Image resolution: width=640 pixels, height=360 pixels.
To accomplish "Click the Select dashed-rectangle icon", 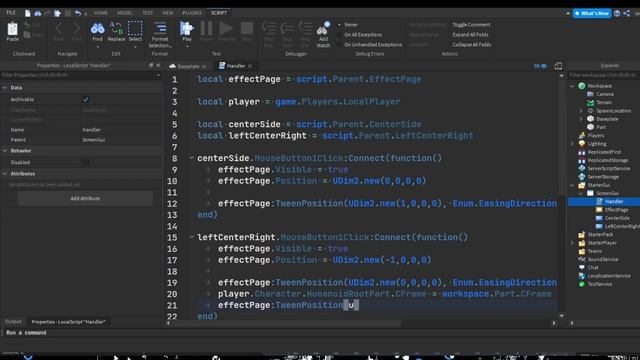I will click(x=135, y=29).
